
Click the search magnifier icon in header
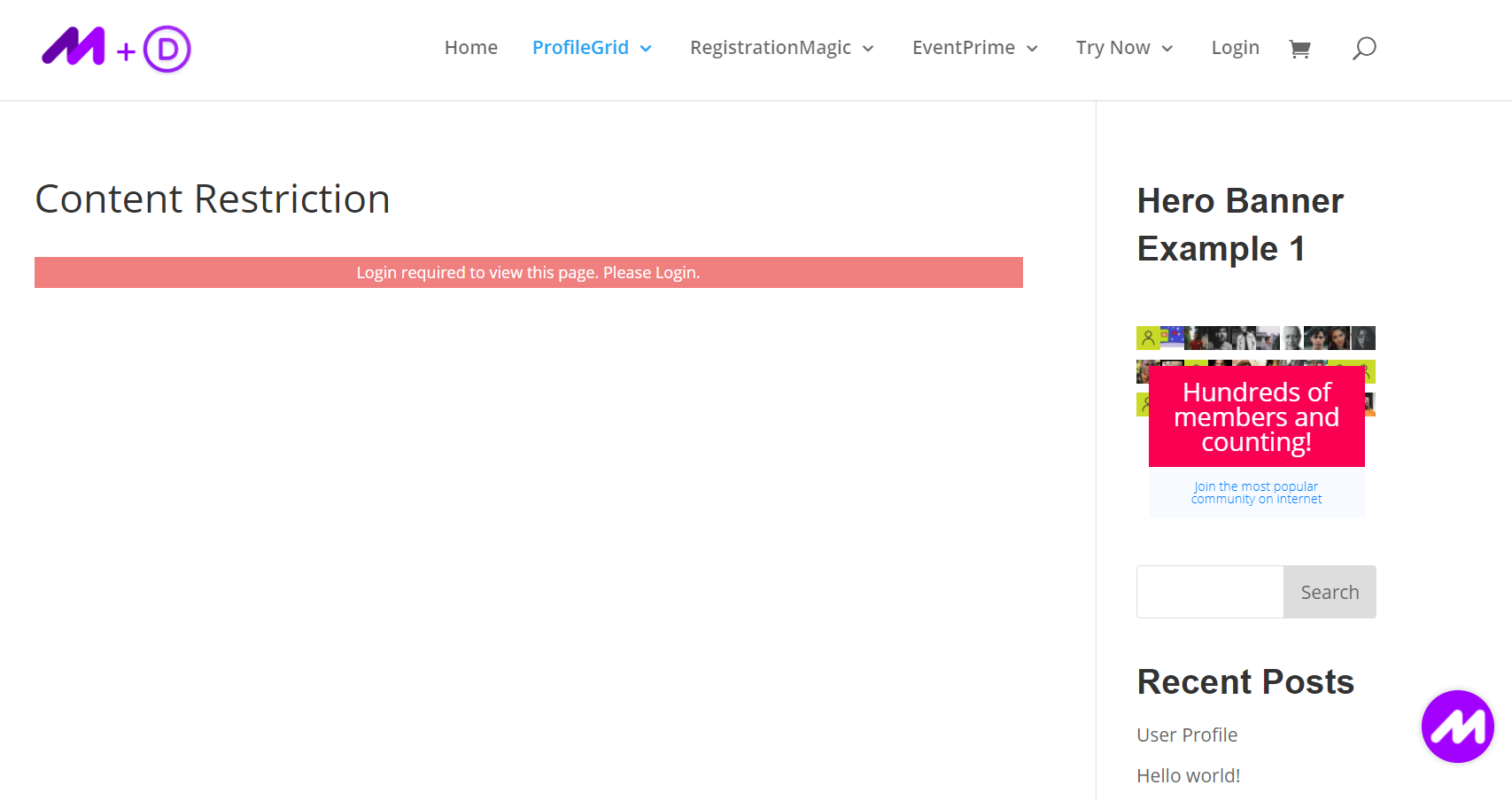[x=1364, y=48]
